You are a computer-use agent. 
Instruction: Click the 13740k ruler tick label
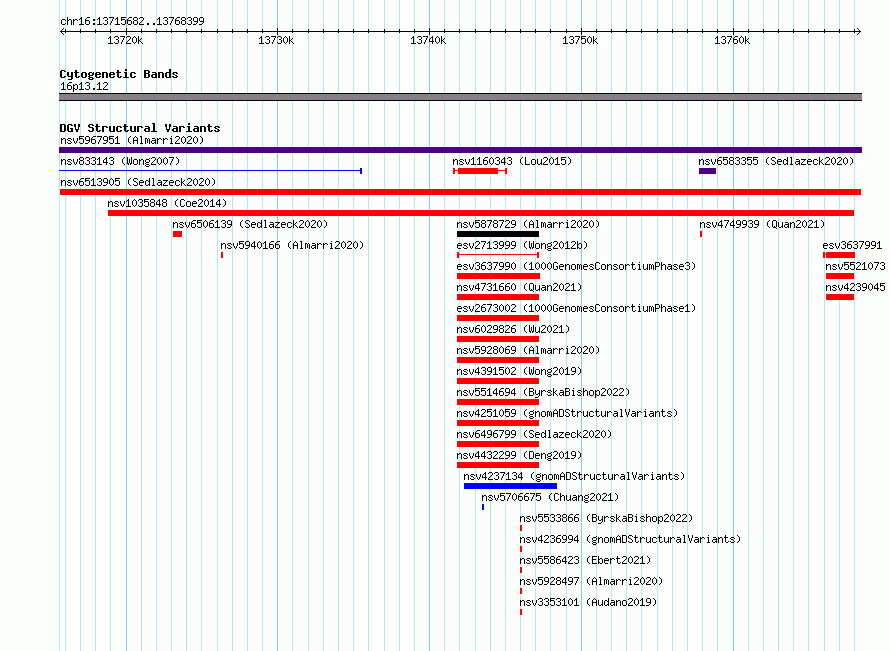point(428,40)
